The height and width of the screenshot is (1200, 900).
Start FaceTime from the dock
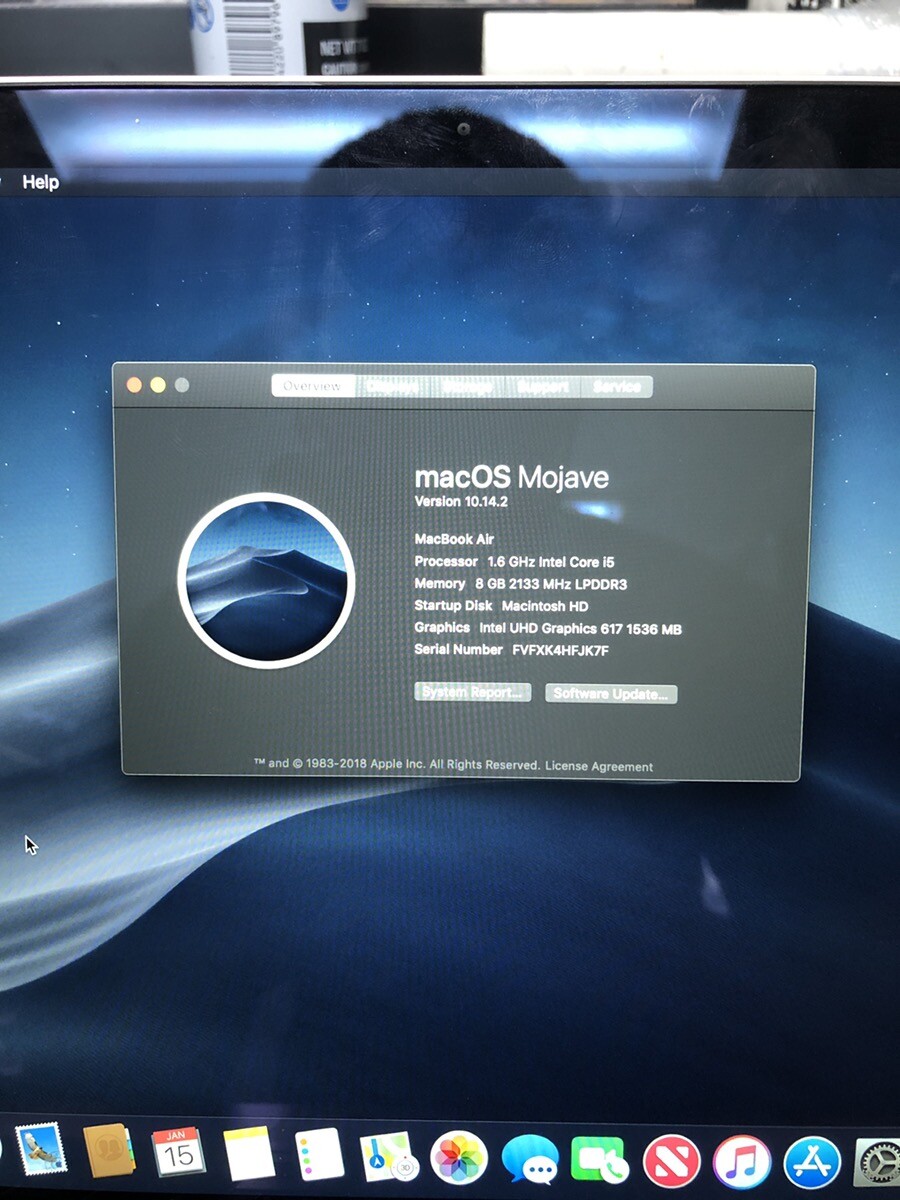coord(600,1161)
